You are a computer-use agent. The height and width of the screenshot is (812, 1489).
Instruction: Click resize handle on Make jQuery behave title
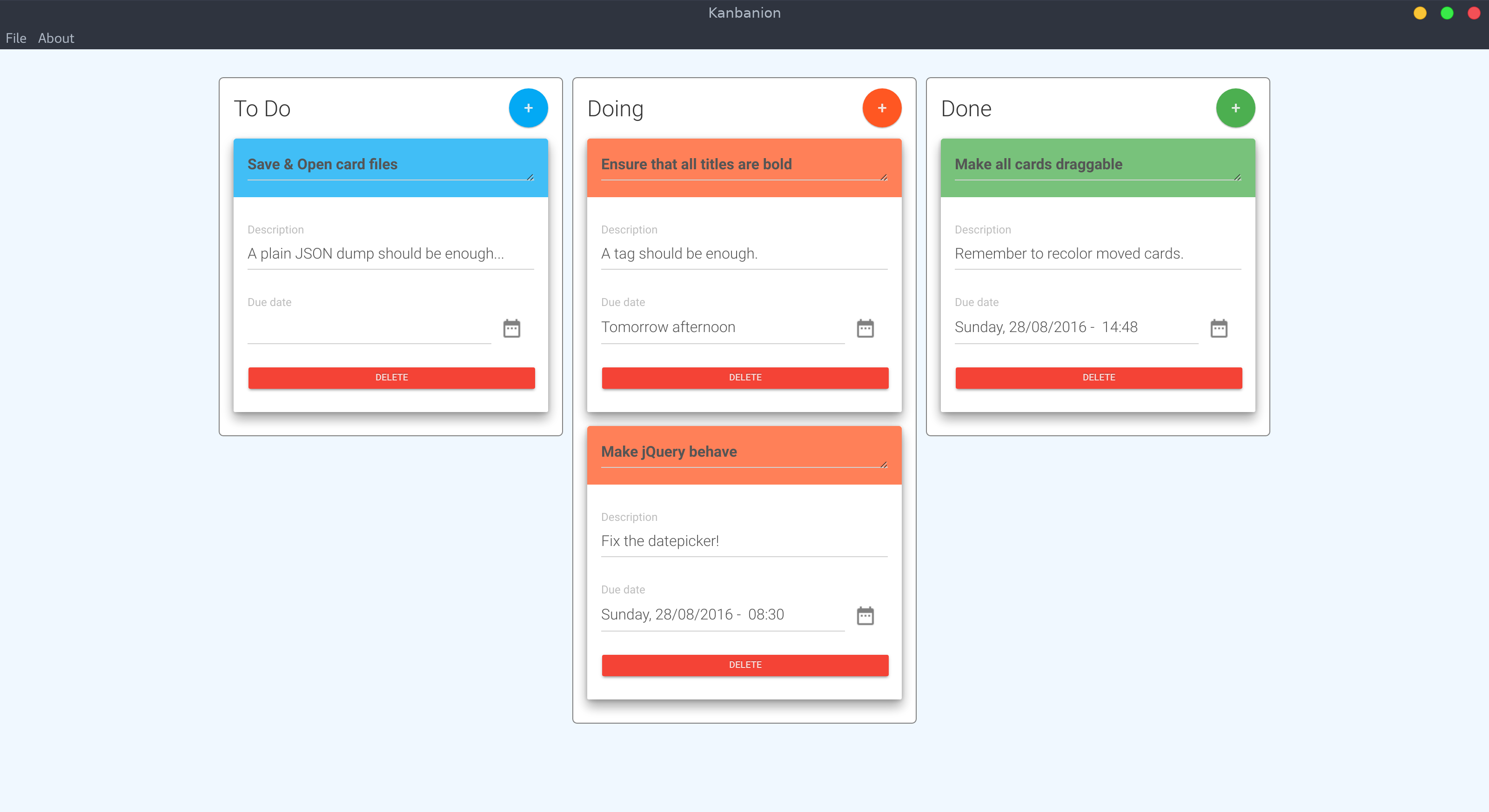tap(884, 465)
